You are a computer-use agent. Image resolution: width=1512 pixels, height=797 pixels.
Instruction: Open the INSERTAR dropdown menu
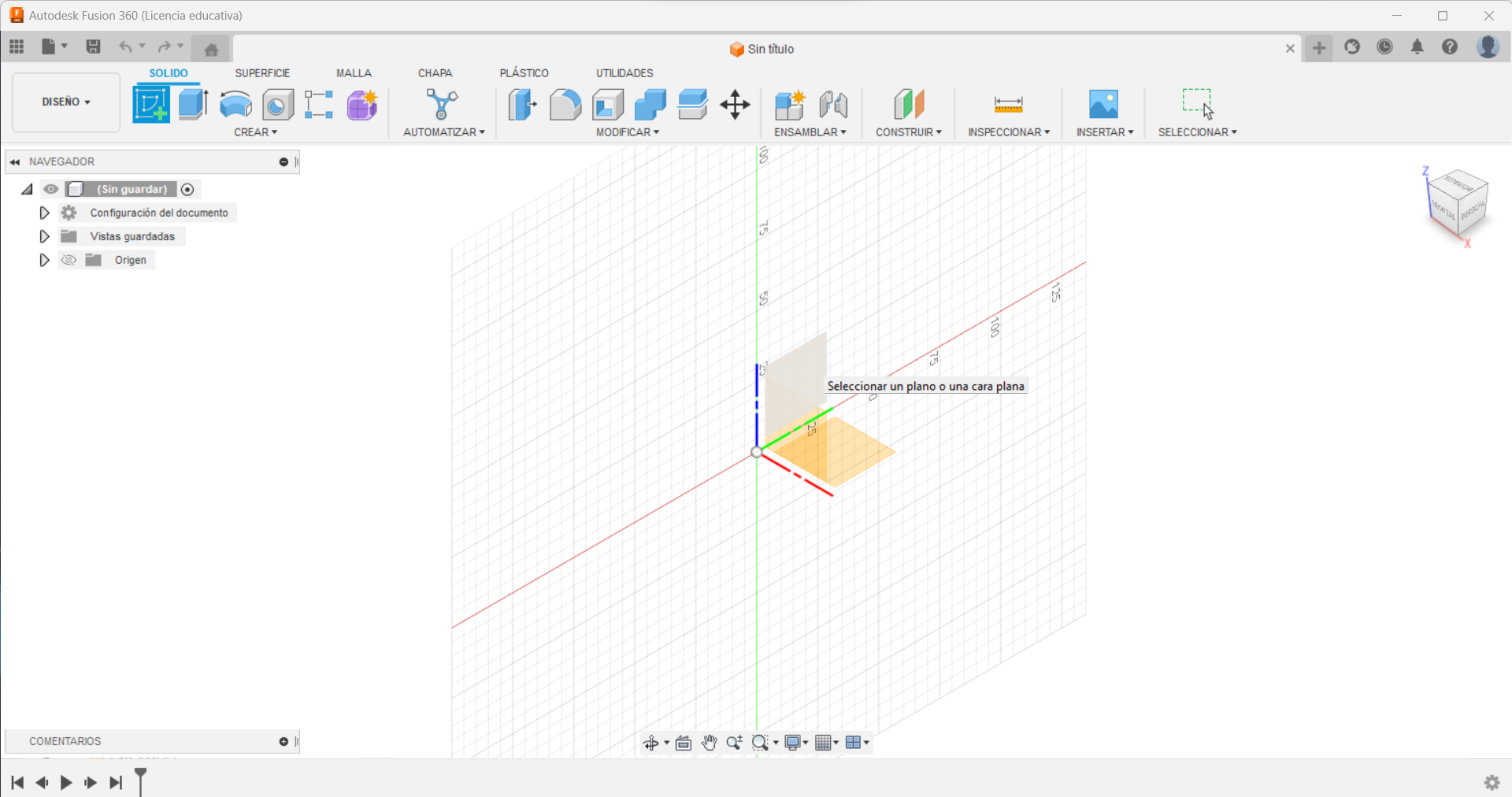click(1105, 132)
